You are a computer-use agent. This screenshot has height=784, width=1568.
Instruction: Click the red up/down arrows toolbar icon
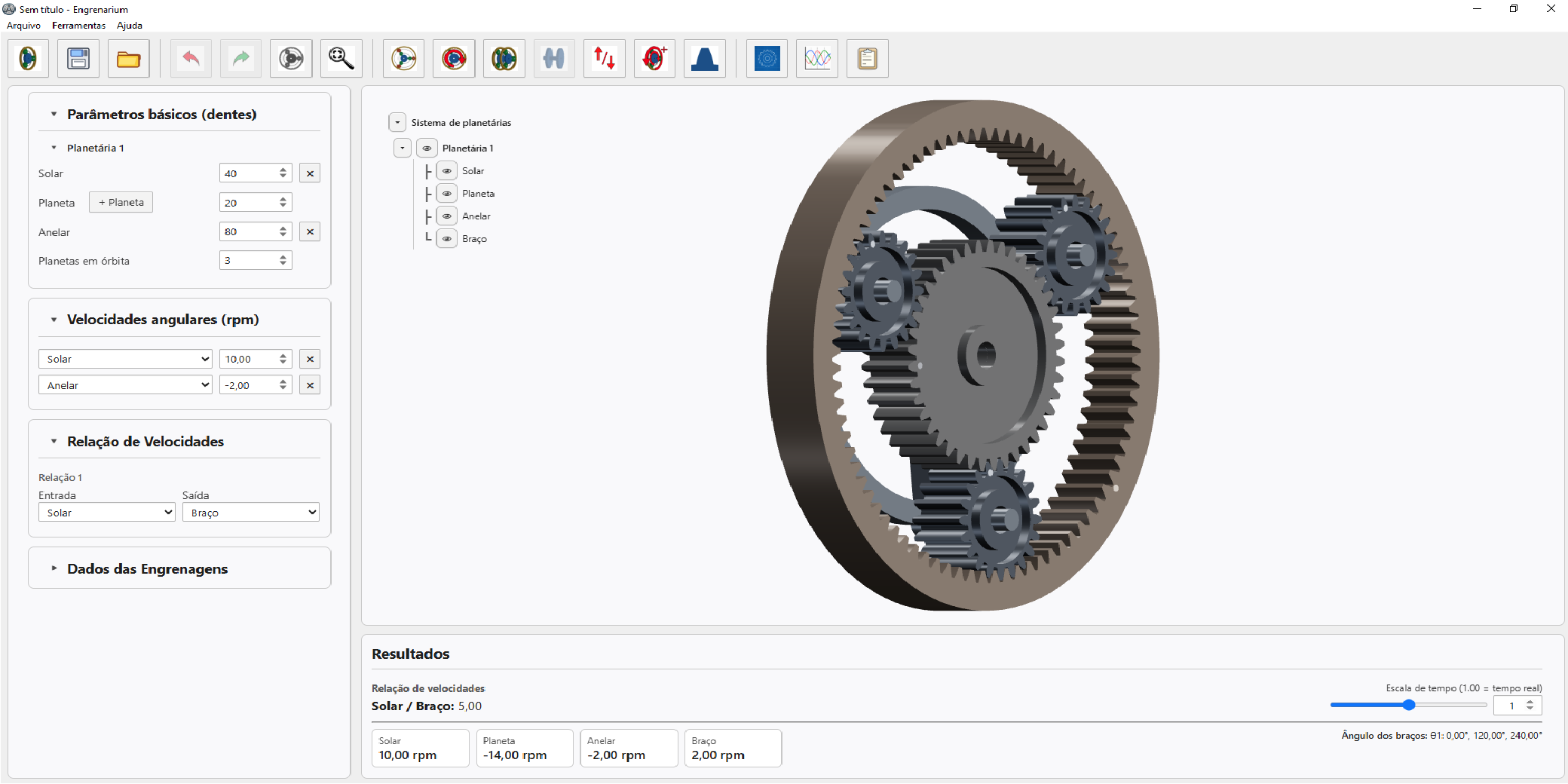pyautogui.click(x=605, y=59)
